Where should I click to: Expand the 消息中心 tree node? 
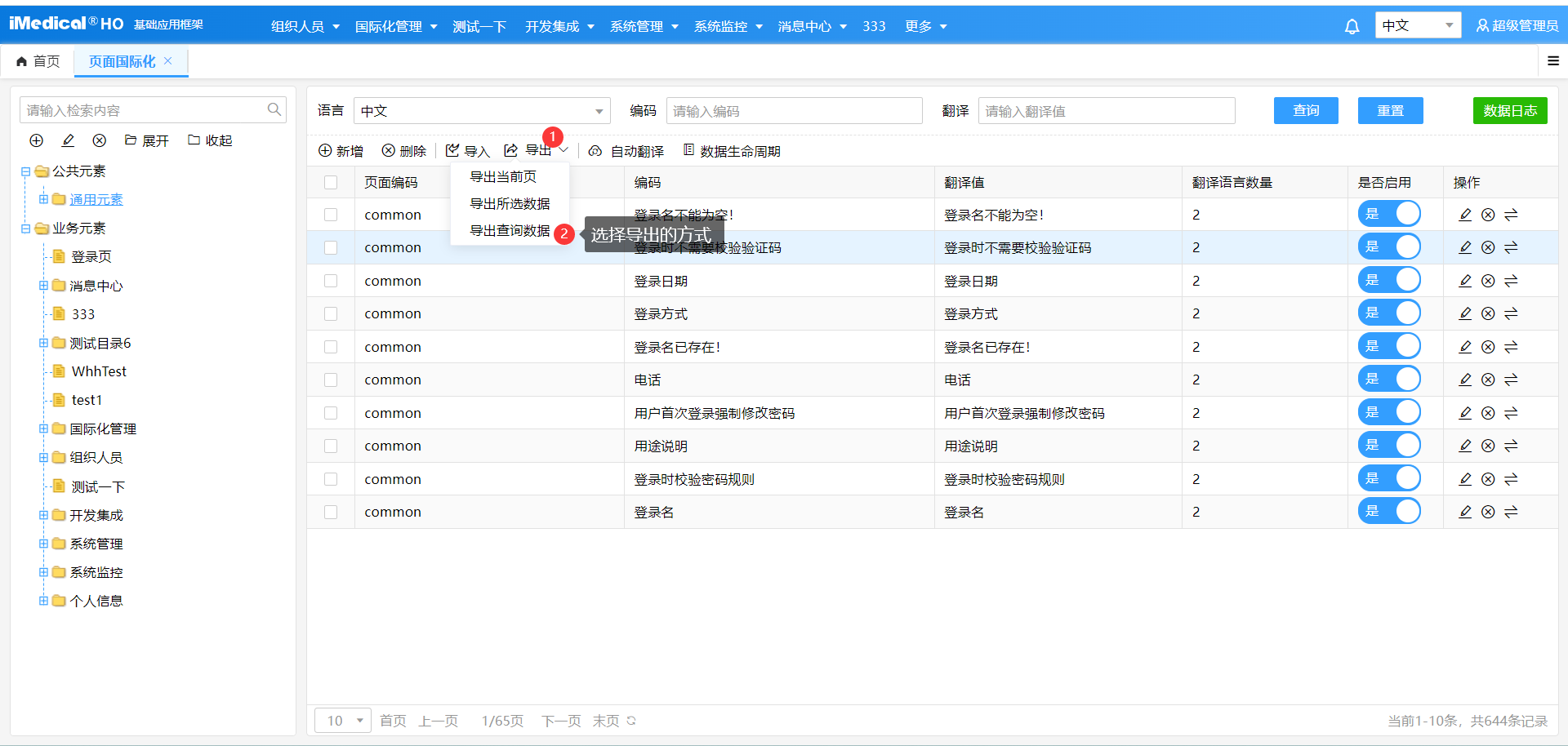(x=43, y=286)
